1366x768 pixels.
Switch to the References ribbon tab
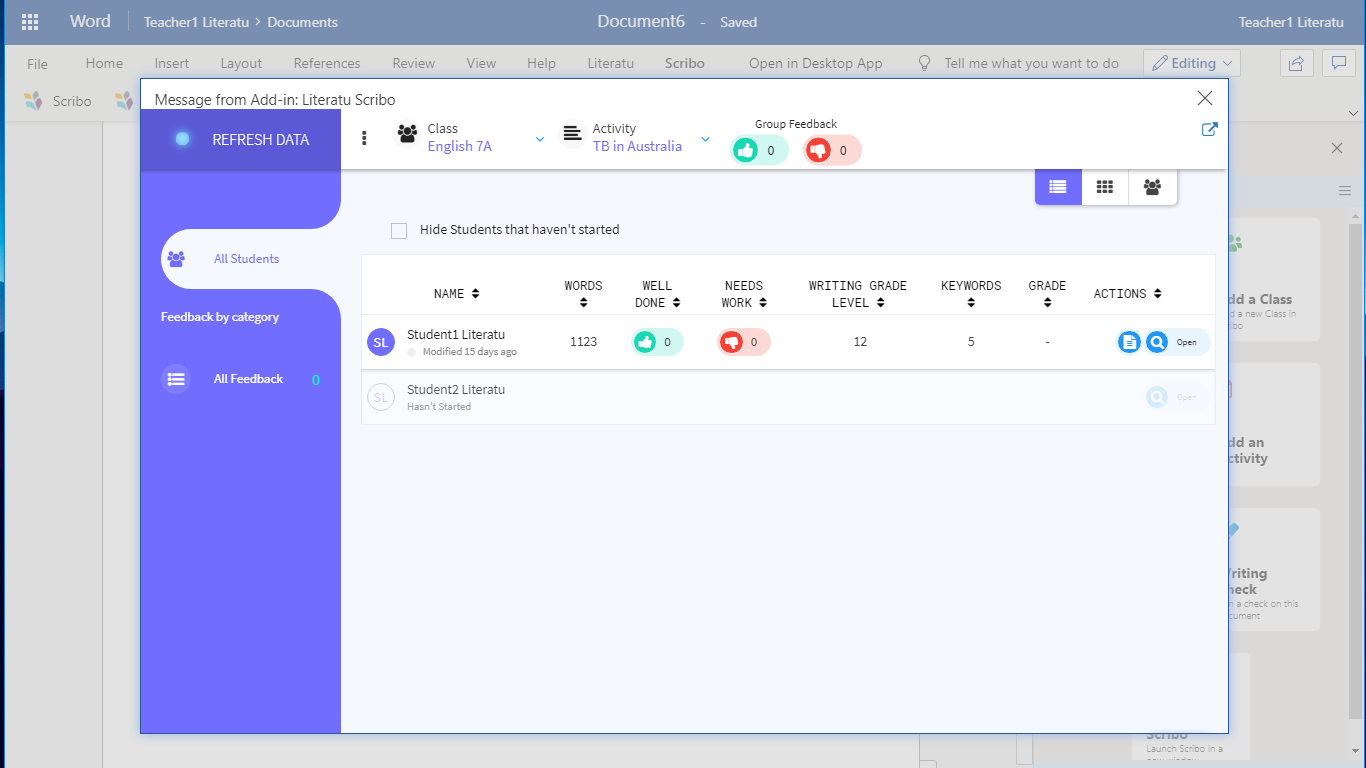coord(327,63)
